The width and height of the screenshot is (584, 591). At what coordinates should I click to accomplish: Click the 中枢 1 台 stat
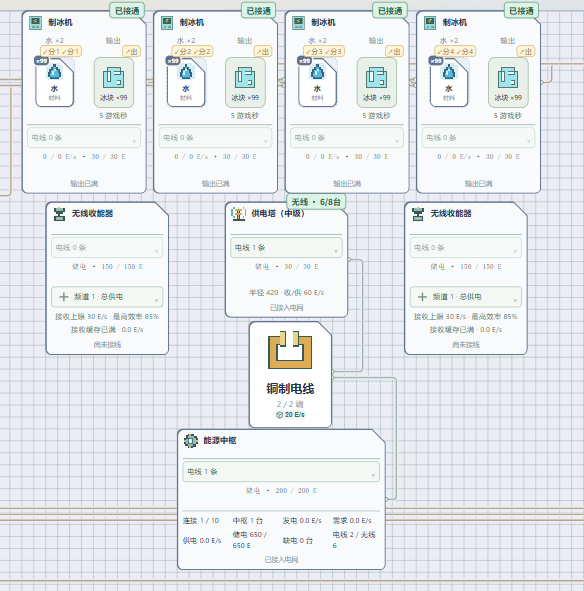pos(248,521)
